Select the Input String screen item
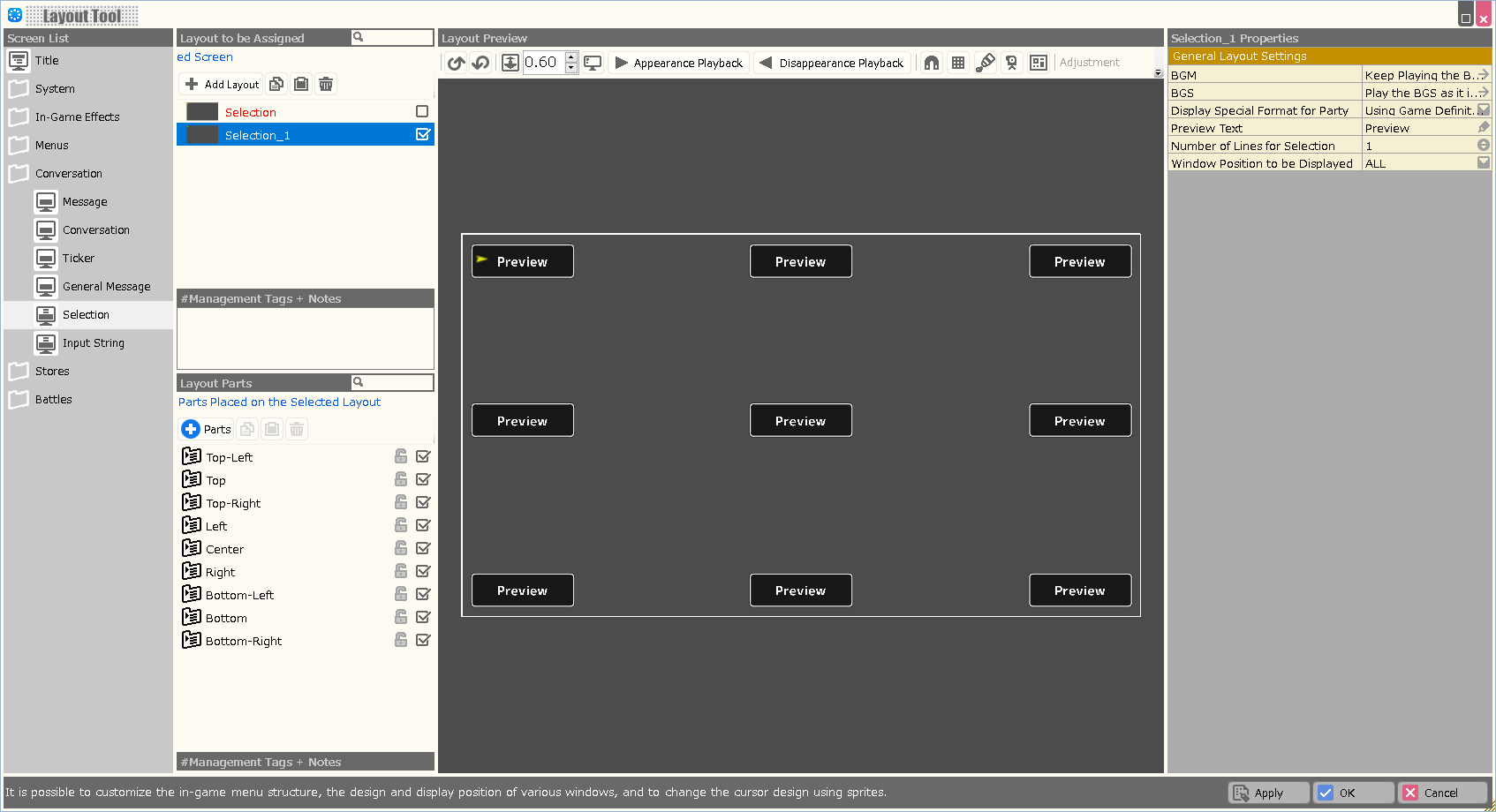 [93, 343]
